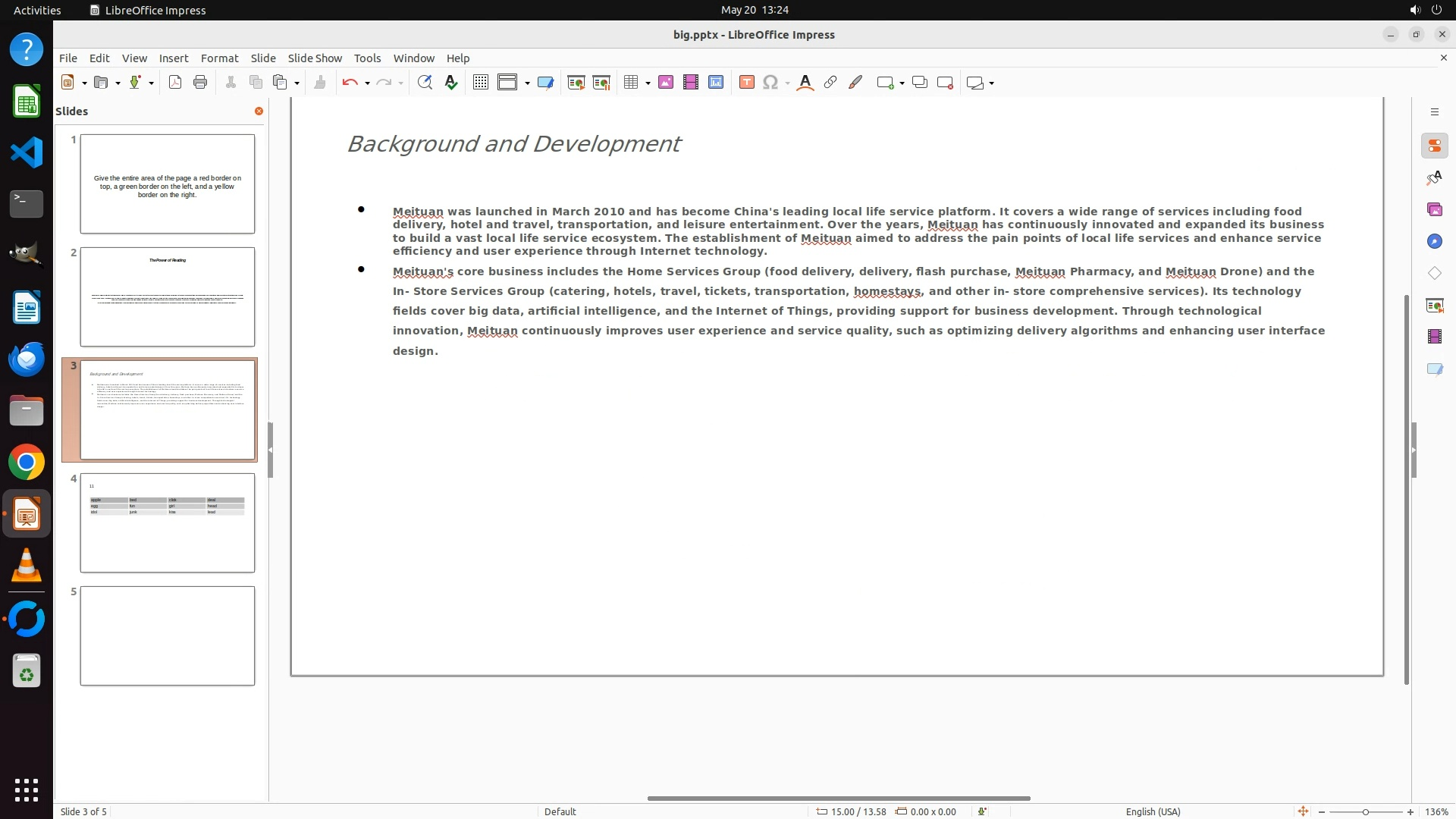Select slide 4 thumbnail with table
Image resolution: width=1456 pixels, height=819 pixels.
(168, 522)
